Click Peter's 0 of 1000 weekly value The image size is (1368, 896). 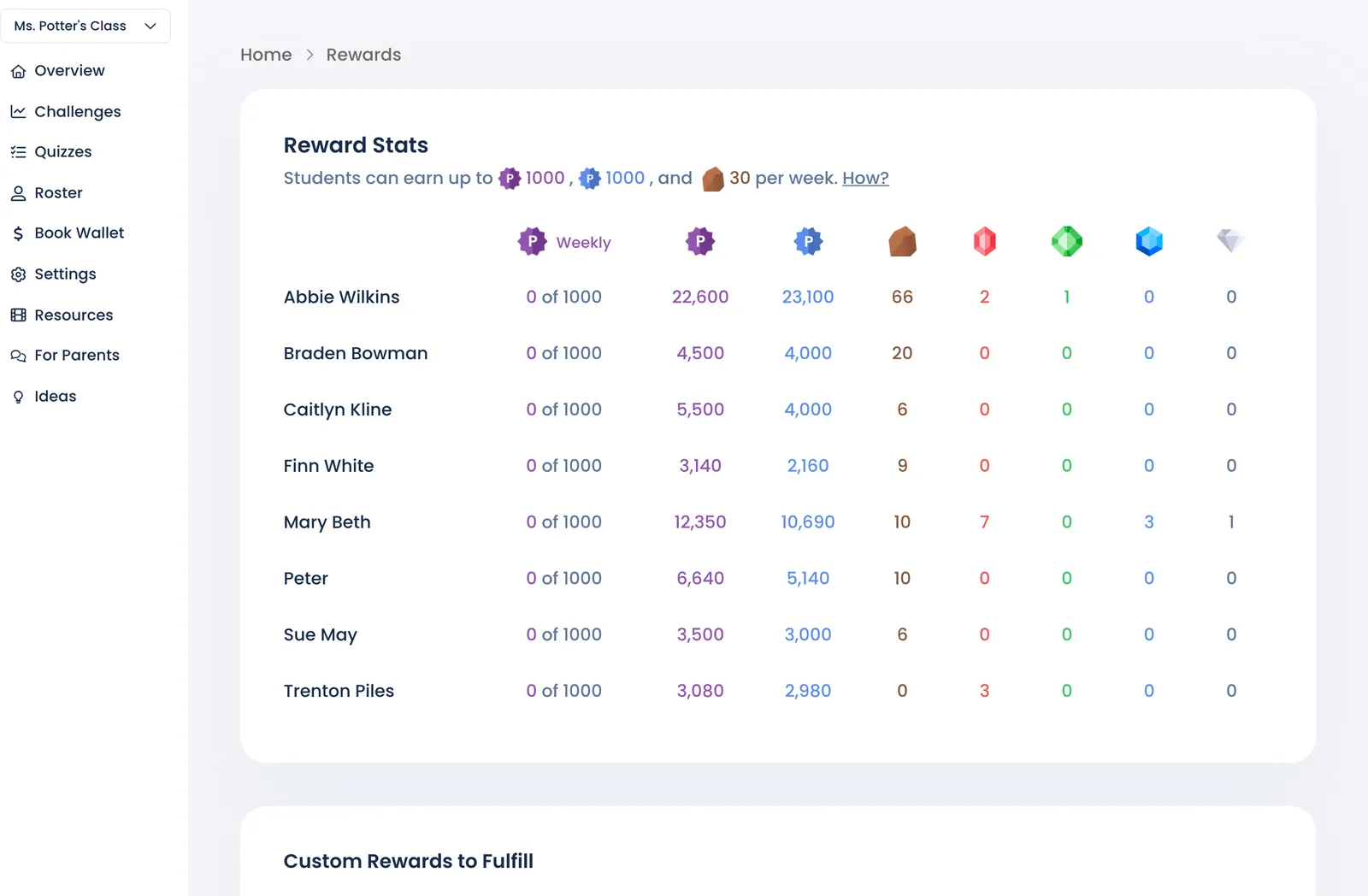(x=563, y=579)
